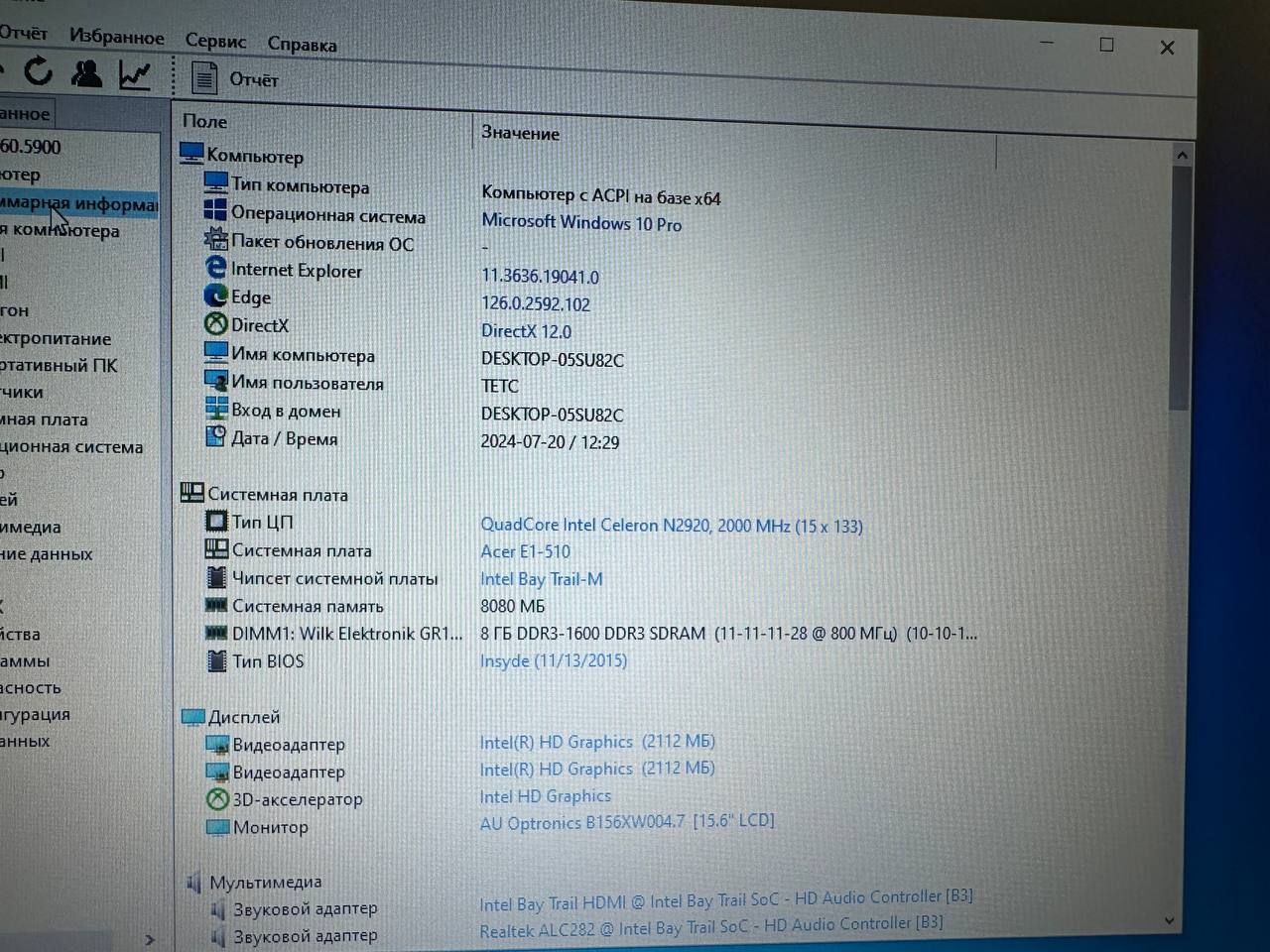The width and height of the screenshot is (1270, 952).
Task: Click the DirectX Xbox icon
Action: point(215,323)
